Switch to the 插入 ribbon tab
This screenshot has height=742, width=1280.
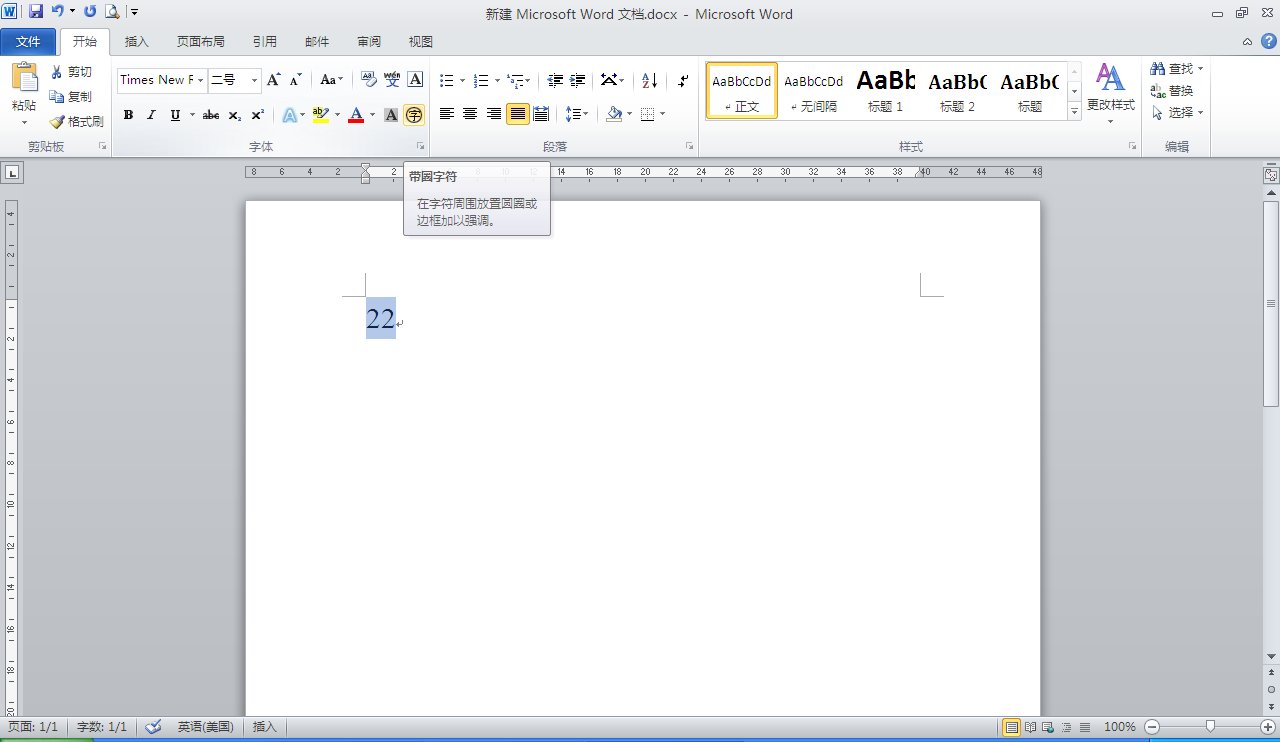point(136,42)
